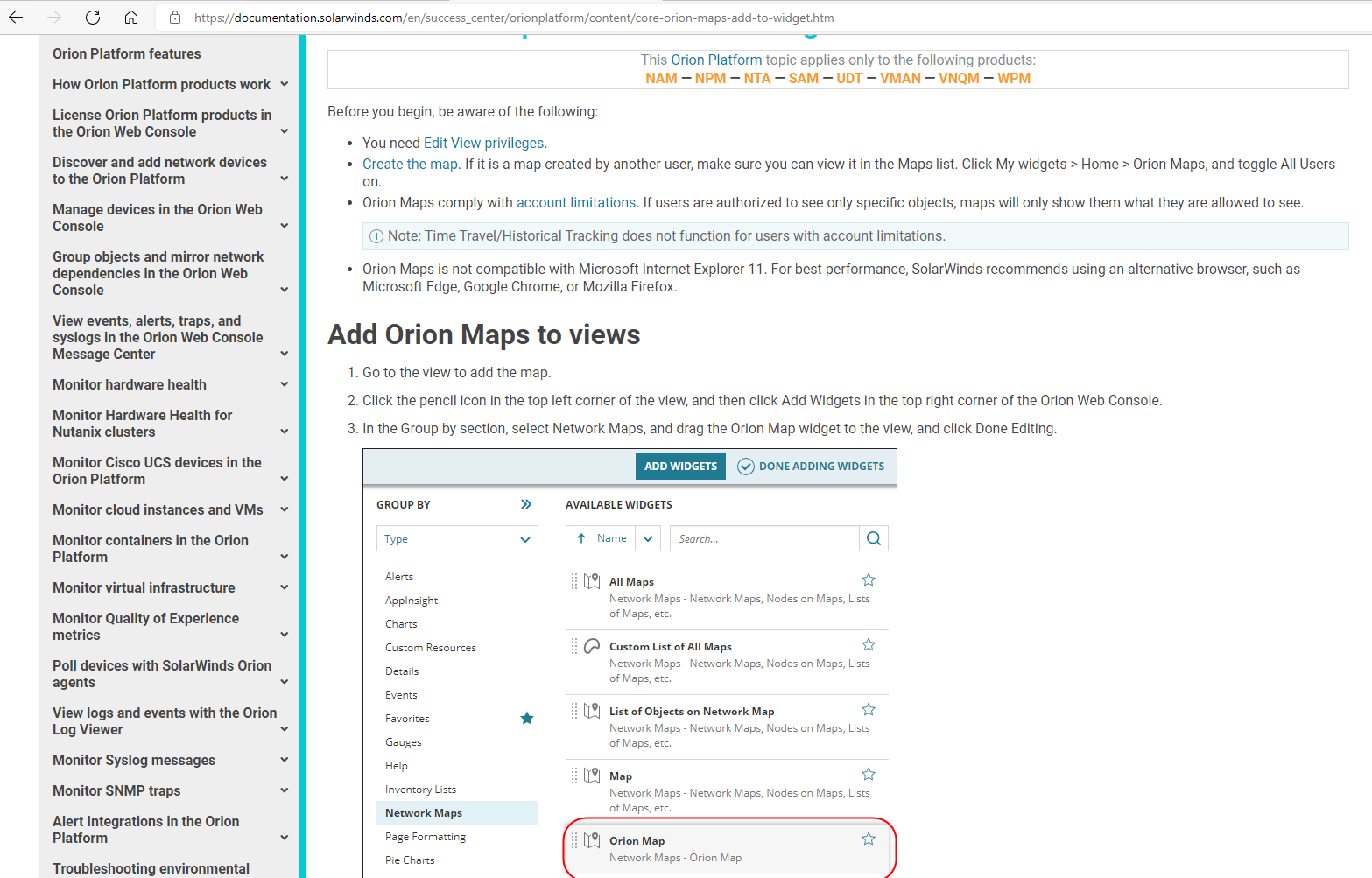Open Monitor Syslog messages topic
The image size is (1372, 878).
134,760
